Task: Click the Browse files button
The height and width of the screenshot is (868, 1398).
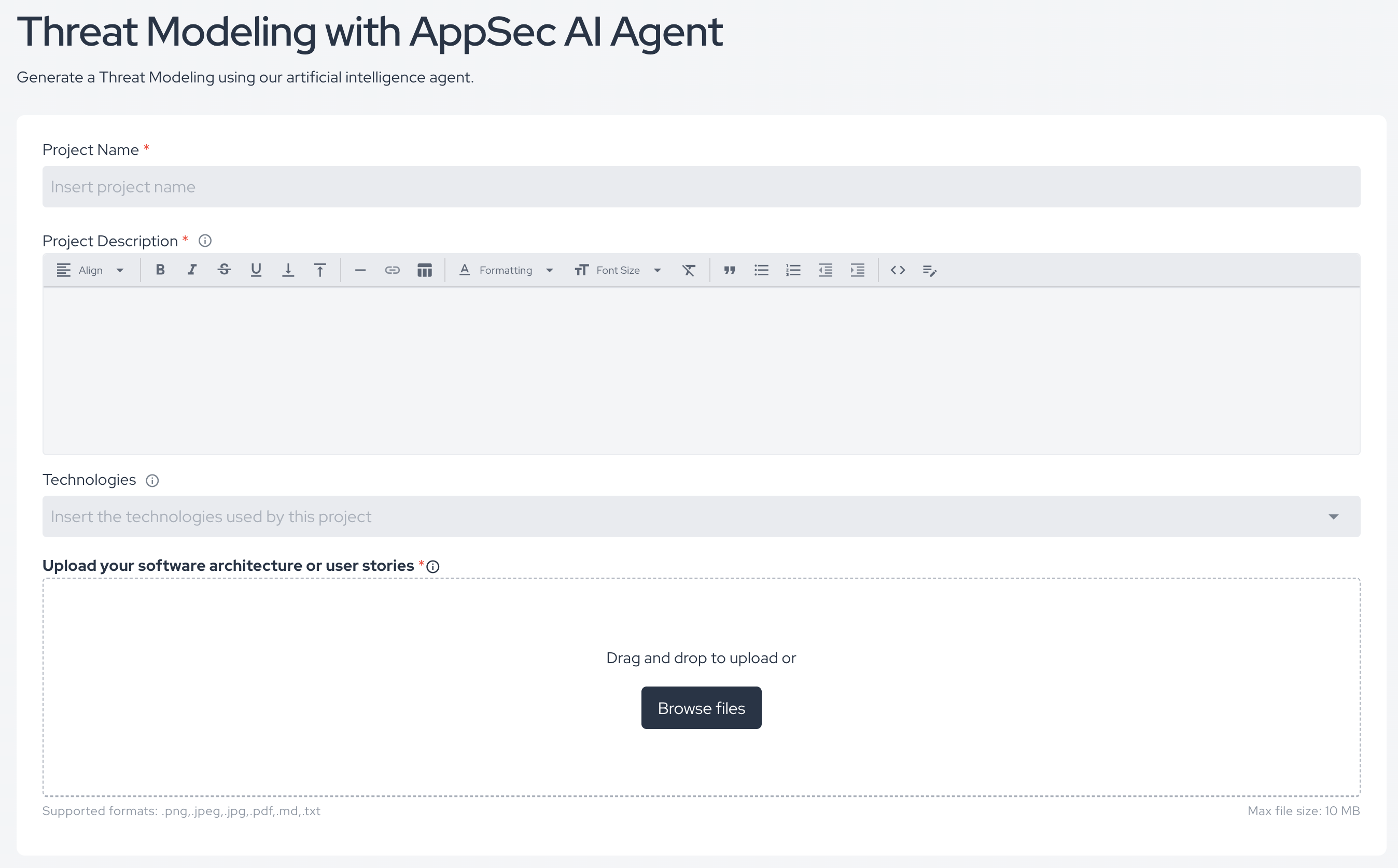Action: (701, 708)
